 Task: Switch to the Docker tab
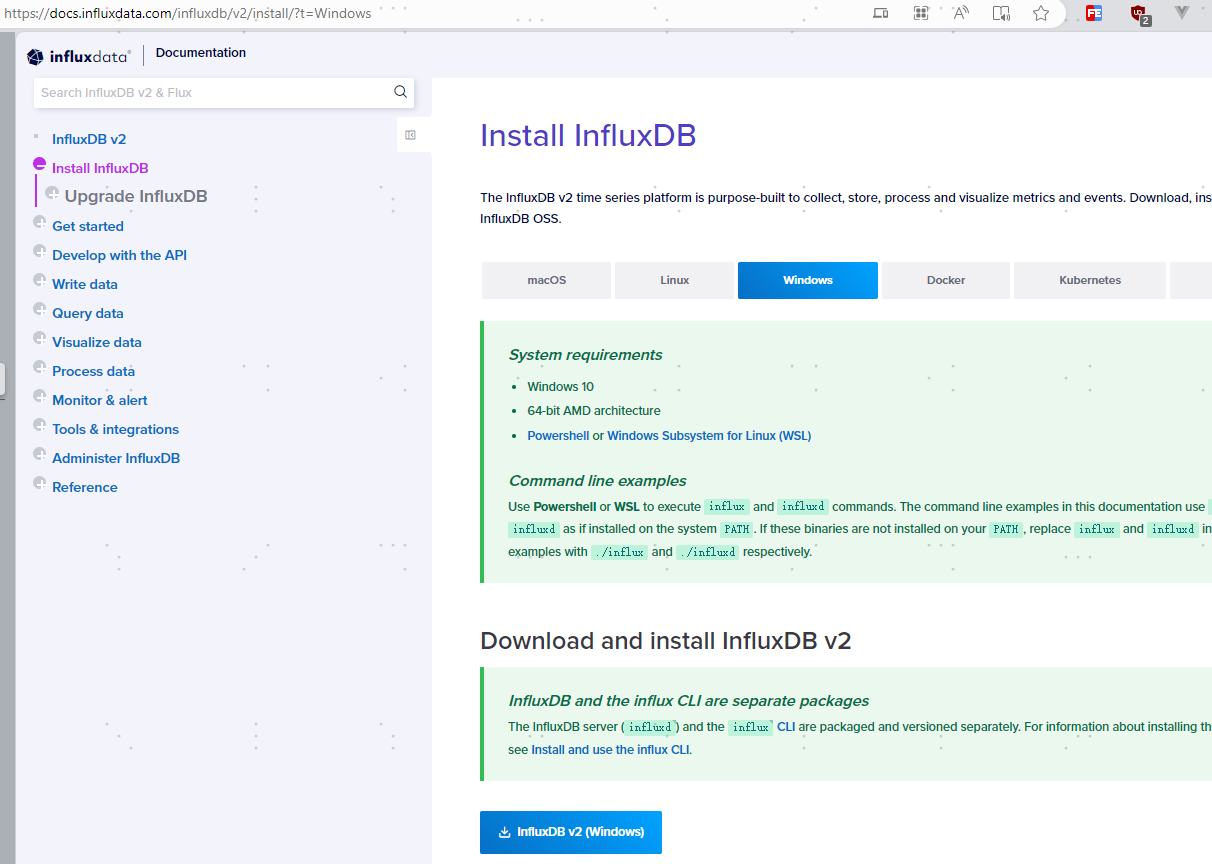[x=945, y=280]
